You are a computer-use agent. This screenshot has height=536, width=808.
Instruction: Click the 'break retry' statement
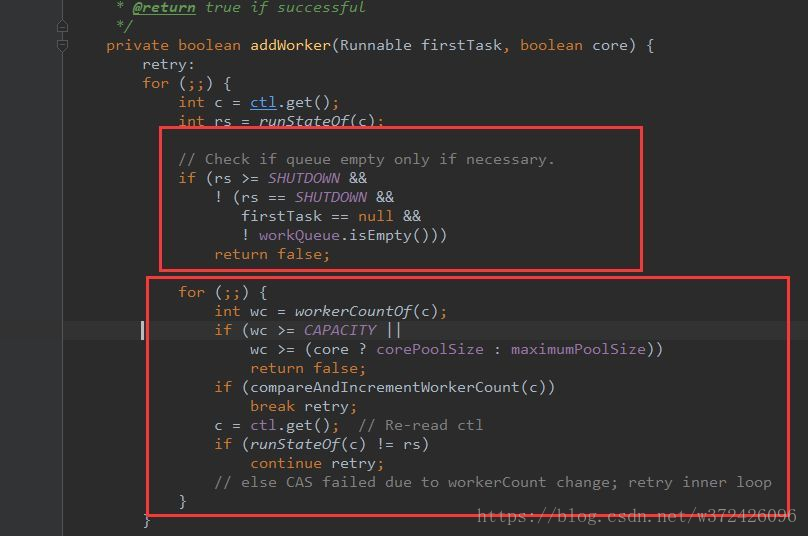coord(303,406)
